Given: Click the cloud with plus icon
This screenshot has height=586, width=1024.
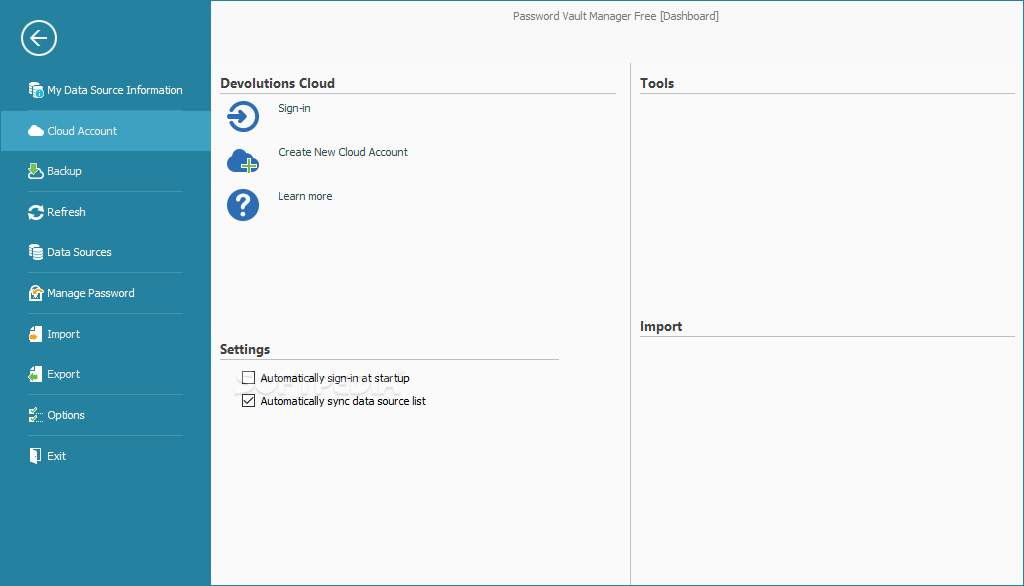Looking at the screenshot, I should point(243,161).
